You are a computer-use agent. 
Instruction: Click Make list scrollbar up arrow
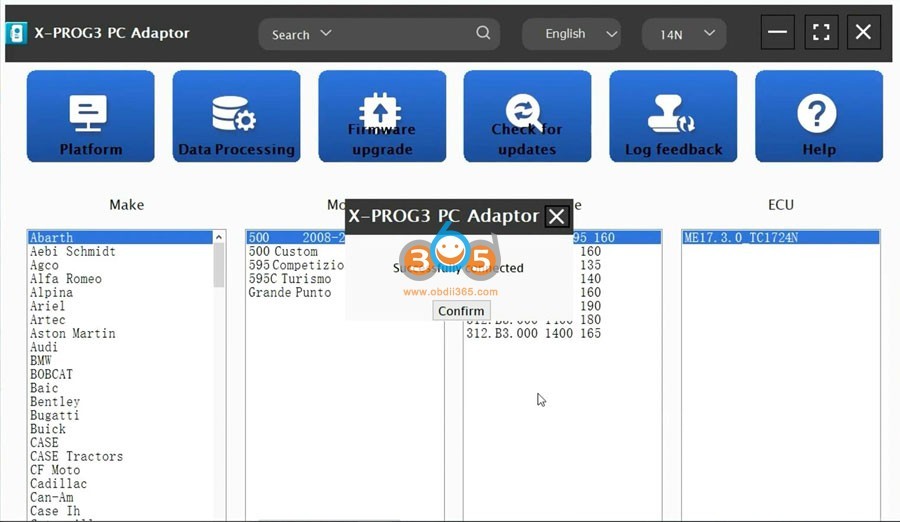point(219,237)
